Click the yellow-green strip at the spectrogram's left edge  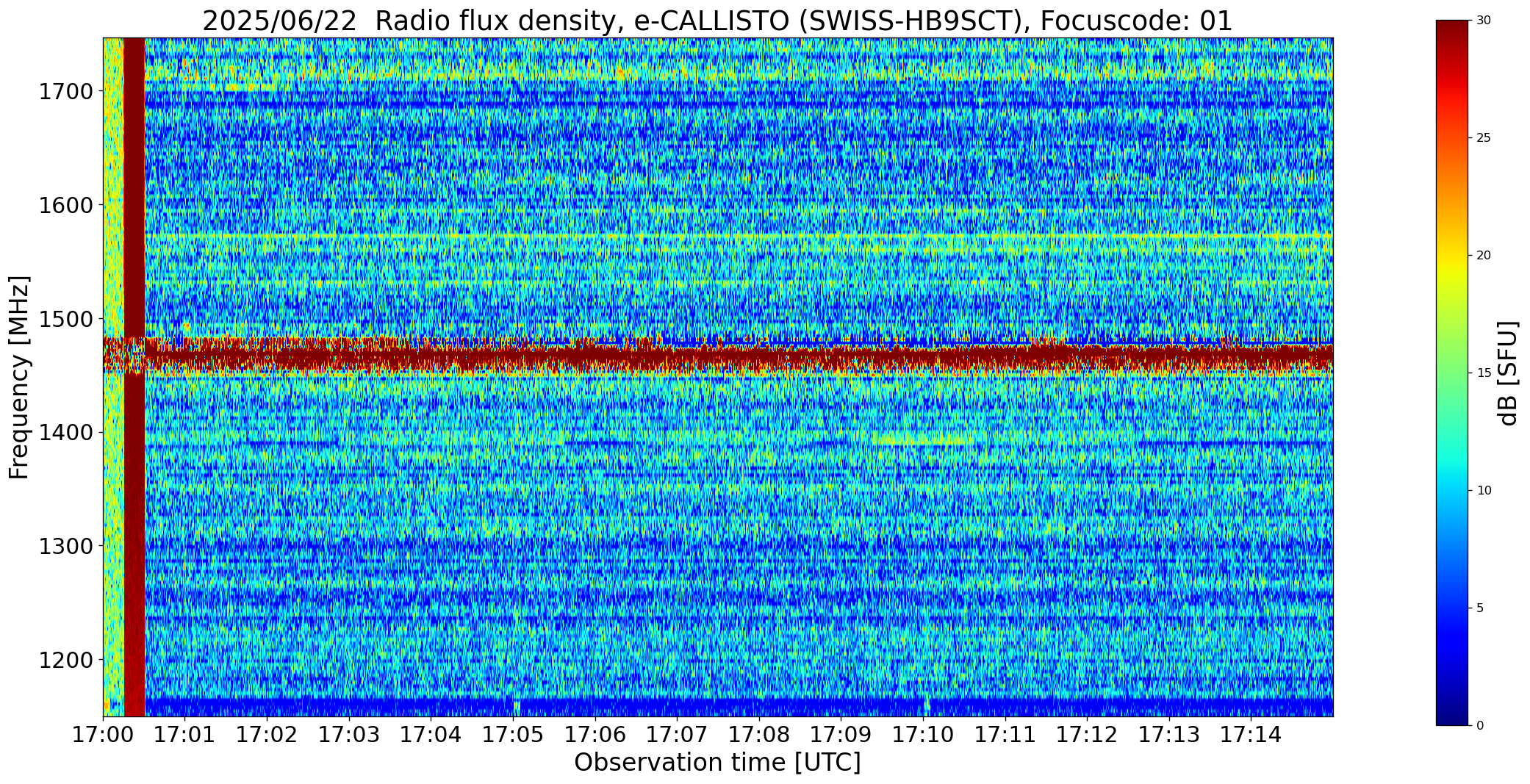(113, 377)
